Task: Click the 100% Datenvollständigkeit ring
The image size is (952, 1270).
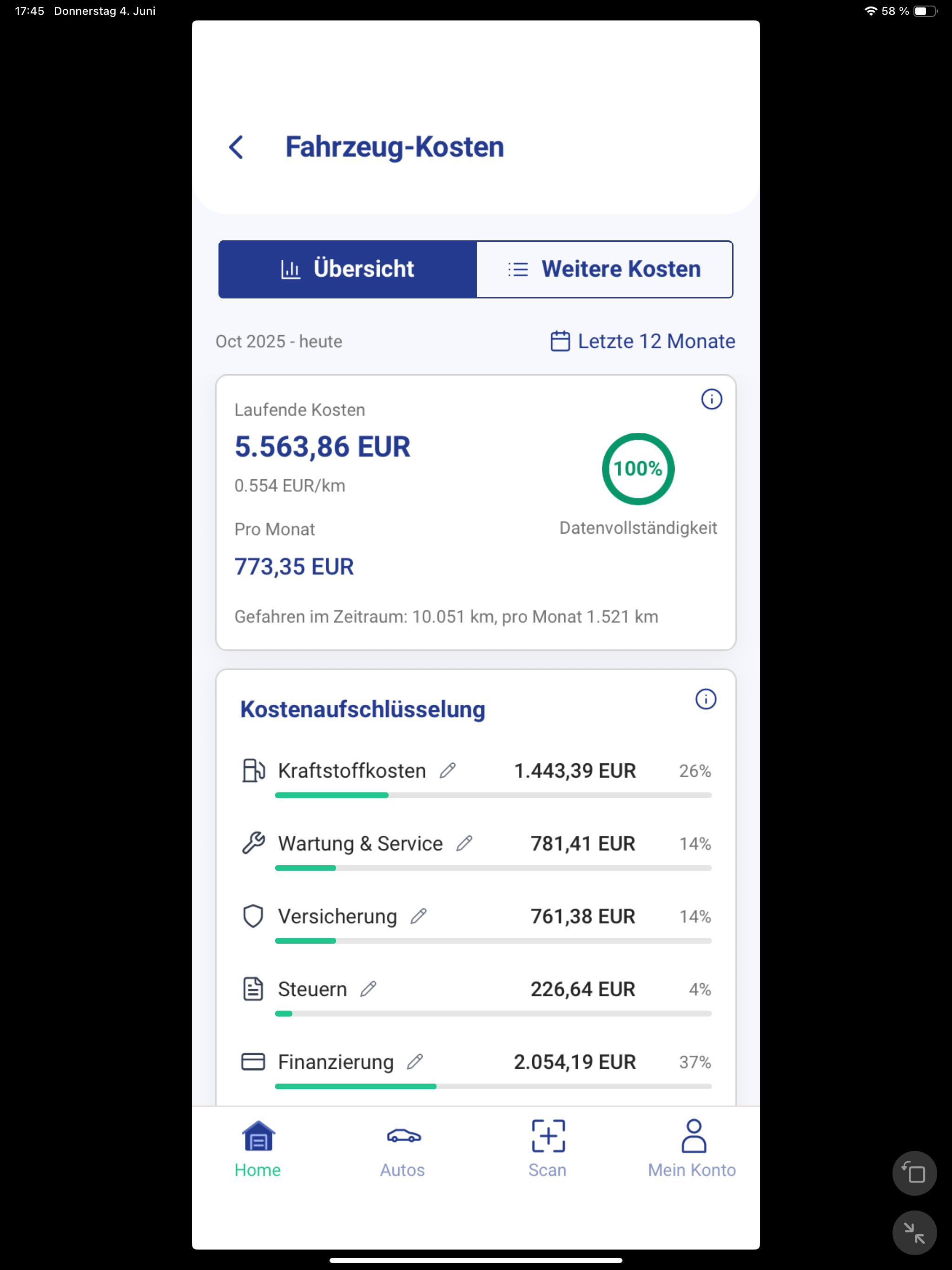Action: point(638,469)
